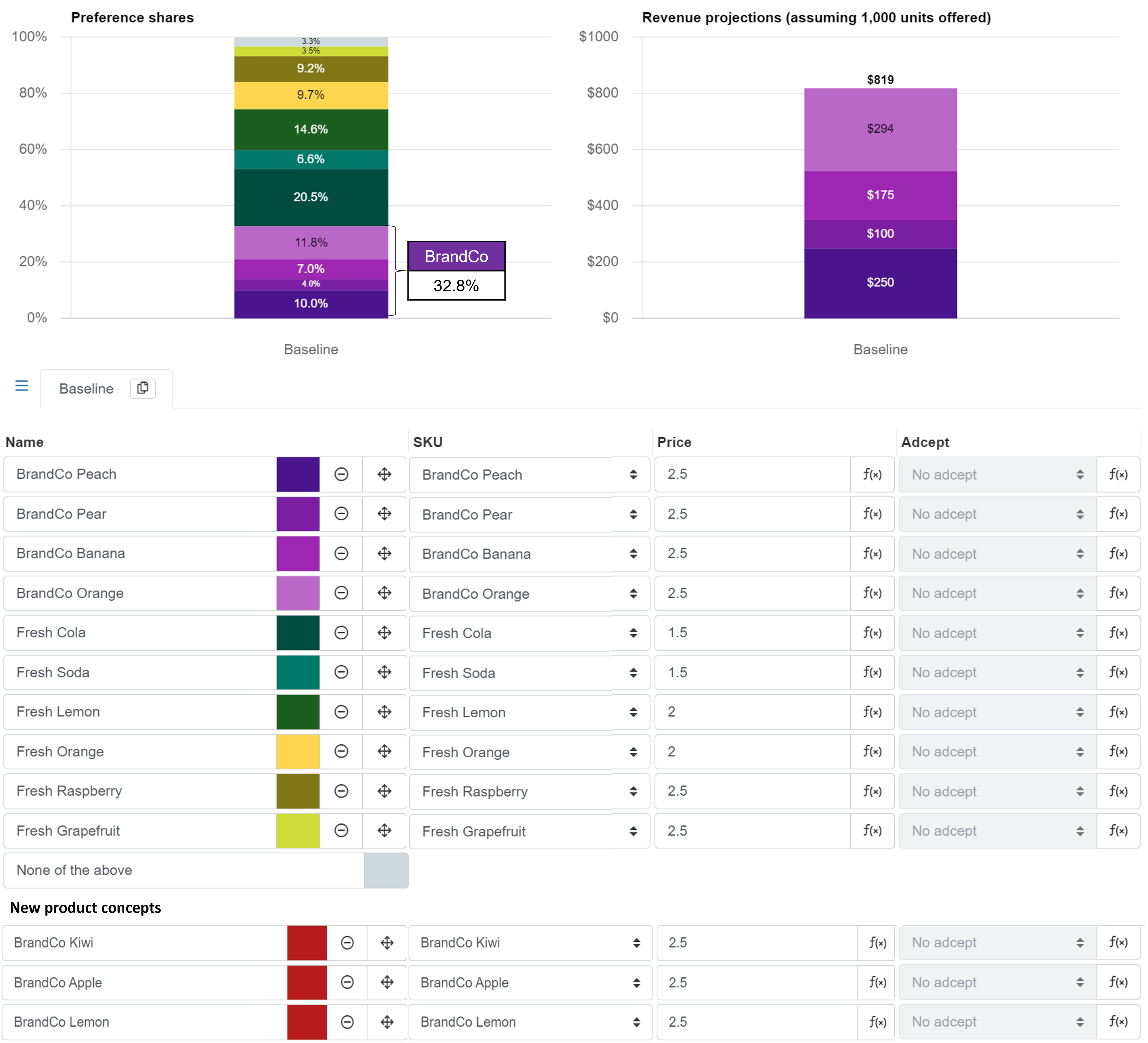Click the $819 total revenue label
Image resolution: width=1148 pixels, height=1043 pixels.
(880, 80)
